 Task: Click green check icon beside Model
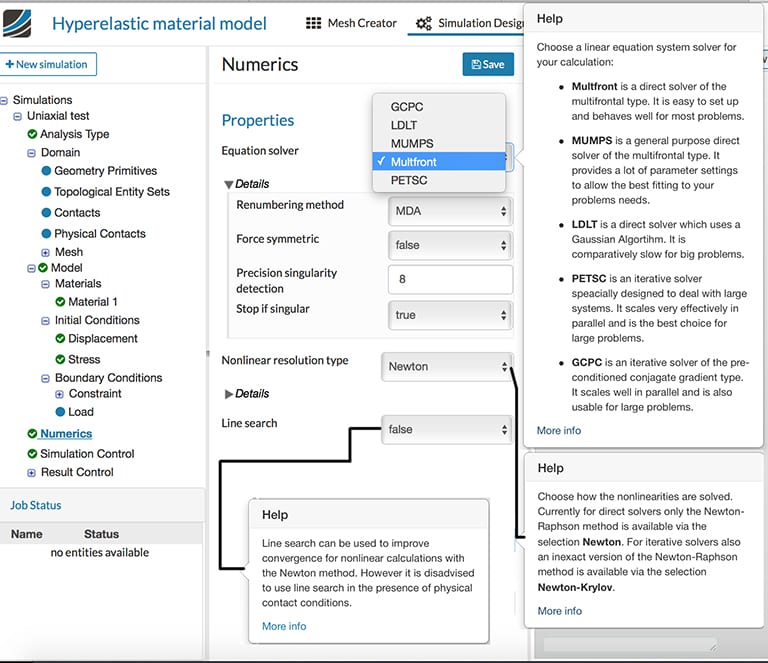[x=43, y=268]
